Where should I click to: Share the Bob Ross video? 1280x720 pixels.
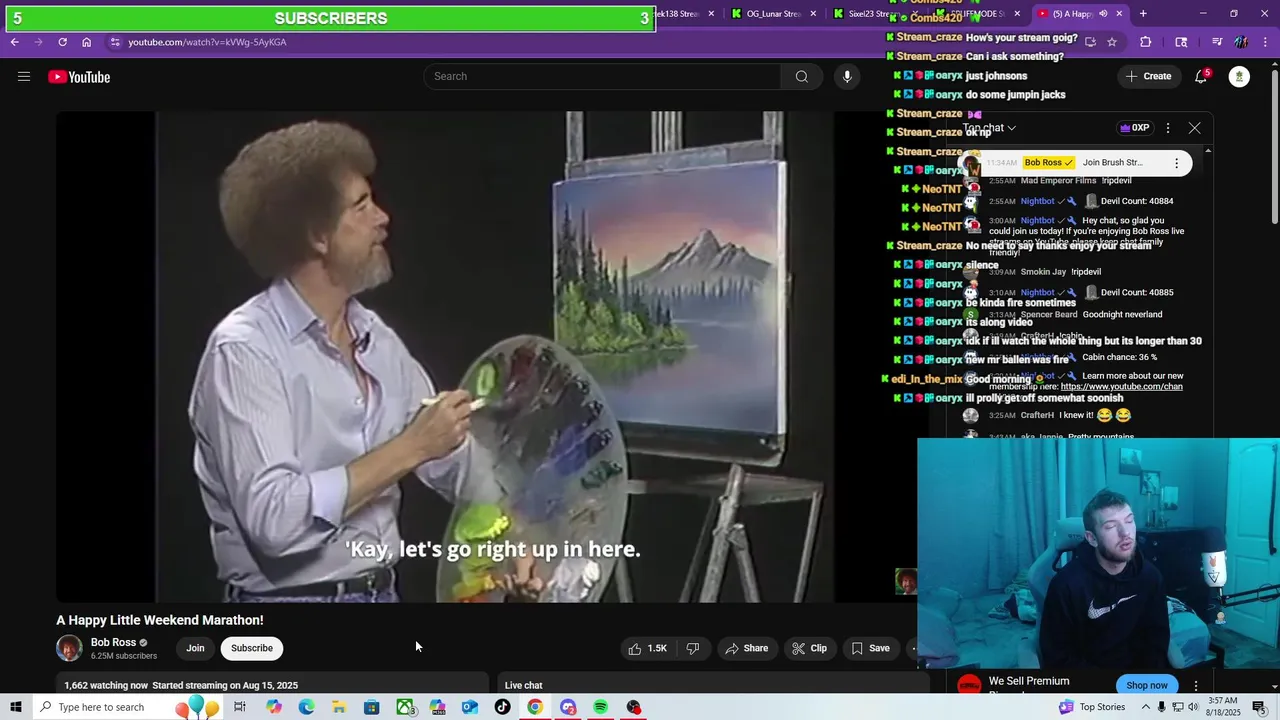[x=747, y=648]
